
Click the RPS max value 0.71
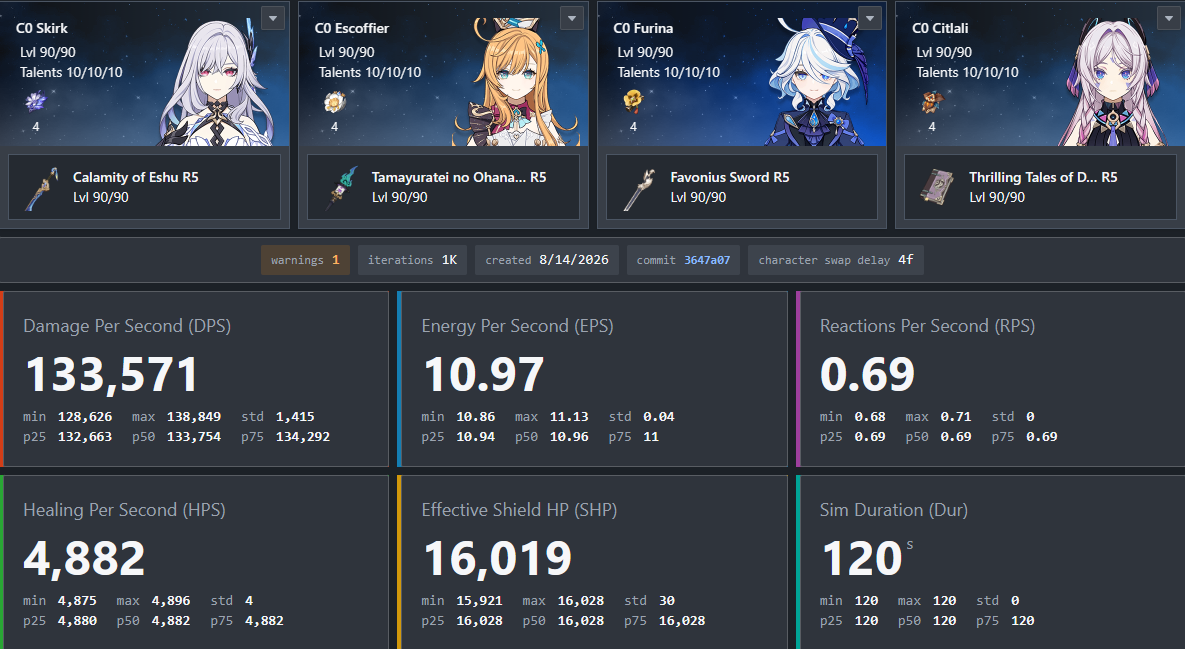coord(955,417)
